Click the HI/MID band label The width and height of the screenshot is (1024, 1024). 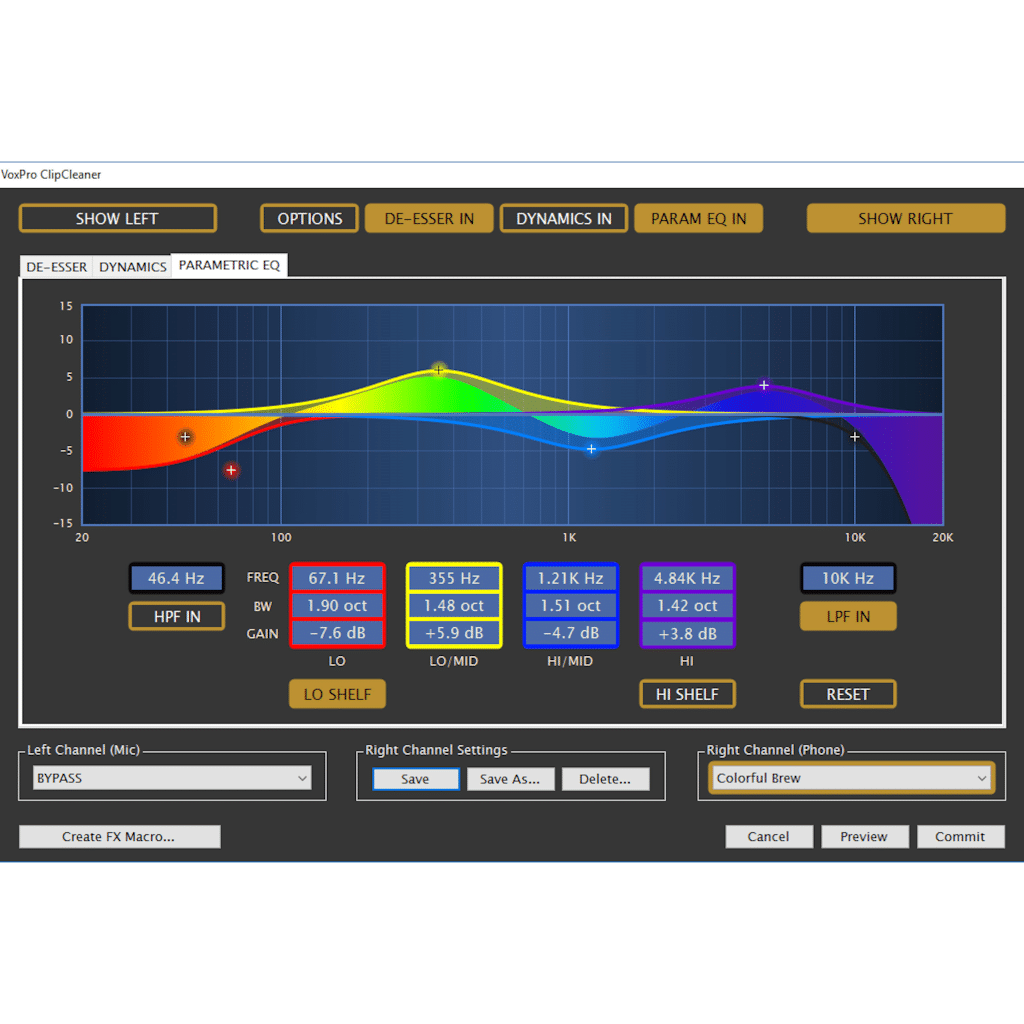pos(570,661)
